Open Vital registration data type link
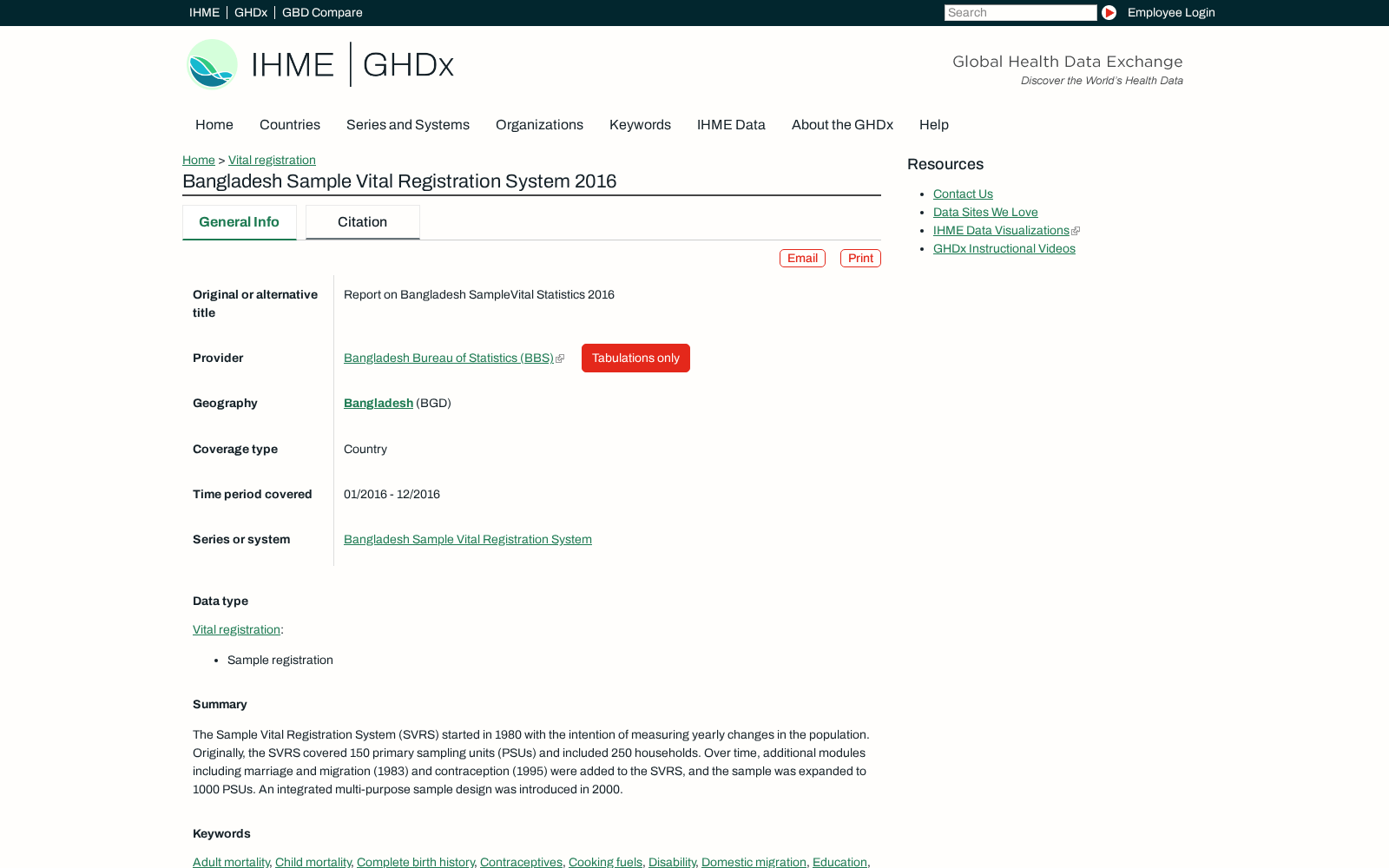Screen dimensions: 1389x868 point(236,629)
